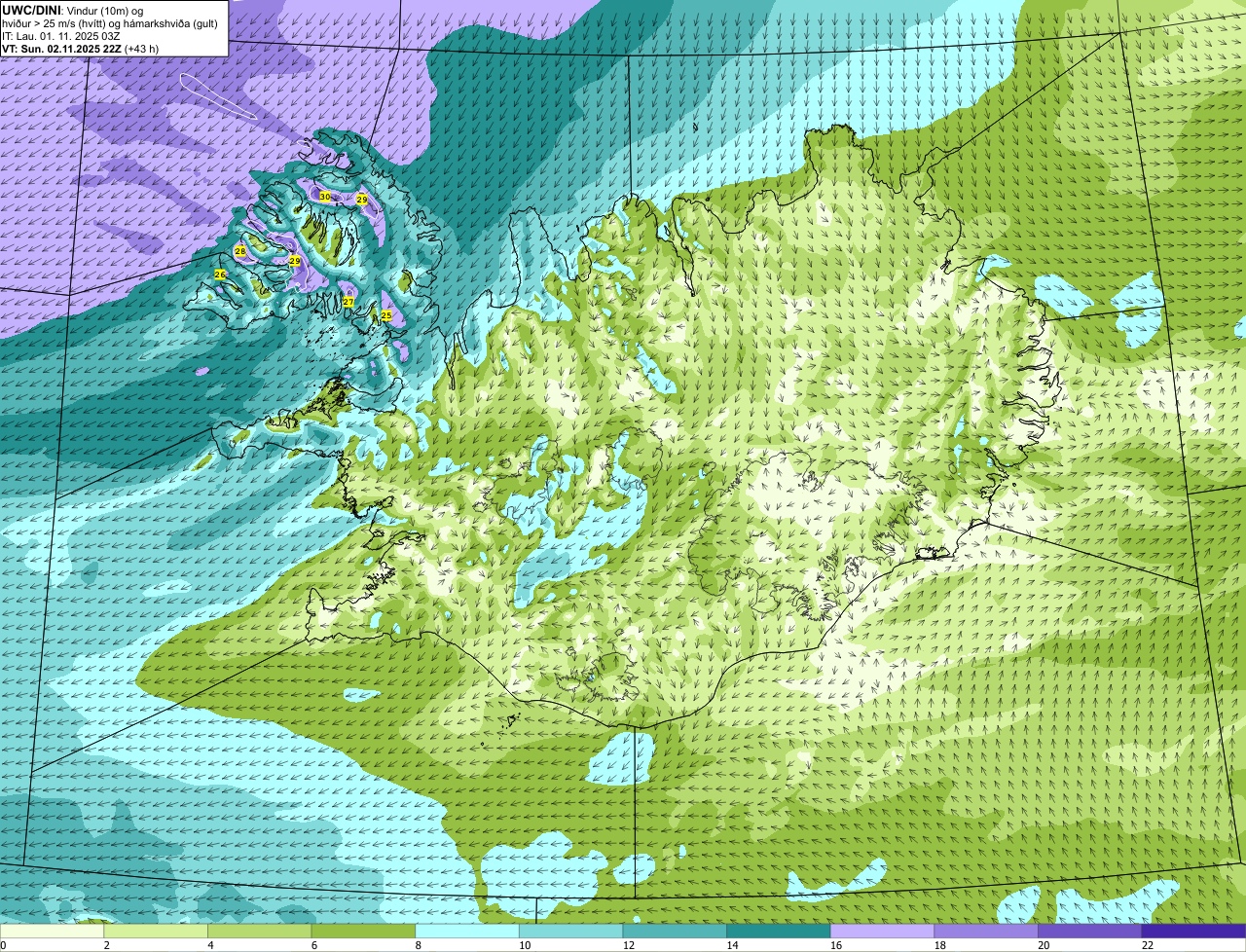The width and height of the screenshot is (1246, 952).
Task: Click the legend tick label "8"
Action: tap(419, 945)
